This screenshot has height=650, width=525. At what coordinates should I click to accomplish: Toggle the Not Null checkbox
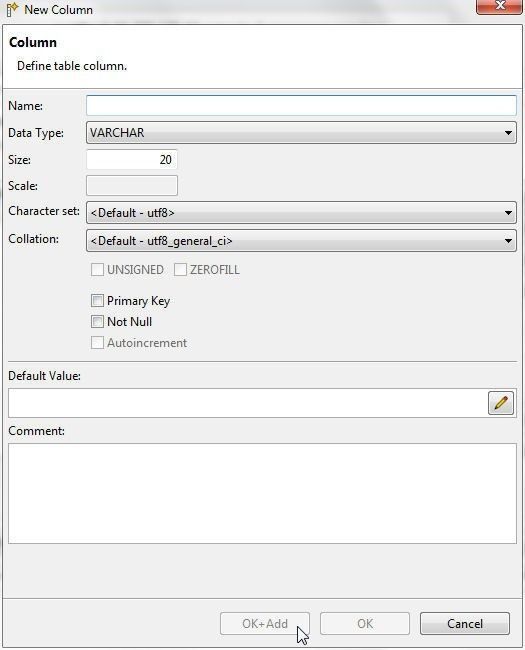pyautogui.click(x=97, y=322)
